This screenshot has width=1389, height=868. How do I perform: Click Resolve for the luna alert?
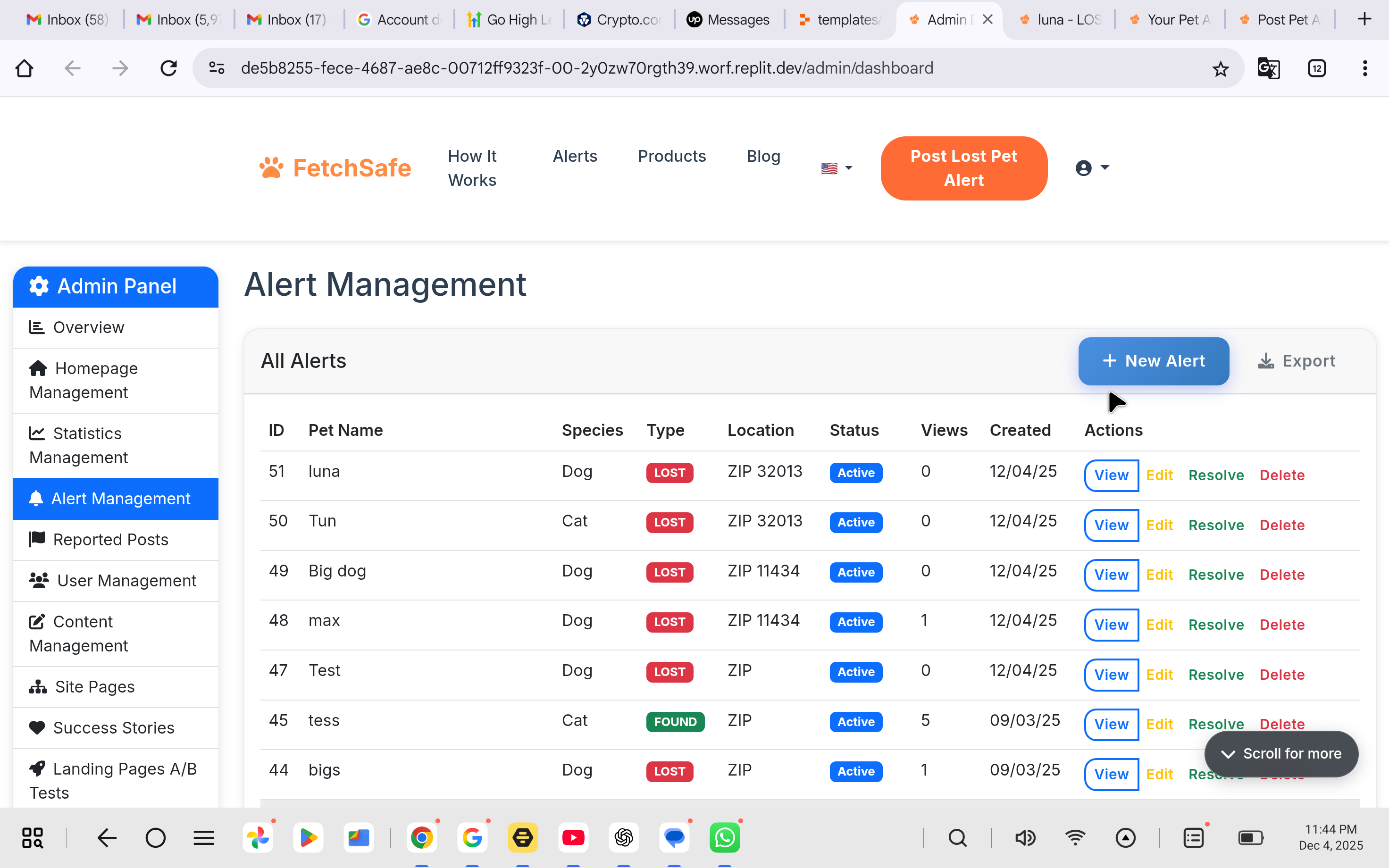[1216, 476]
